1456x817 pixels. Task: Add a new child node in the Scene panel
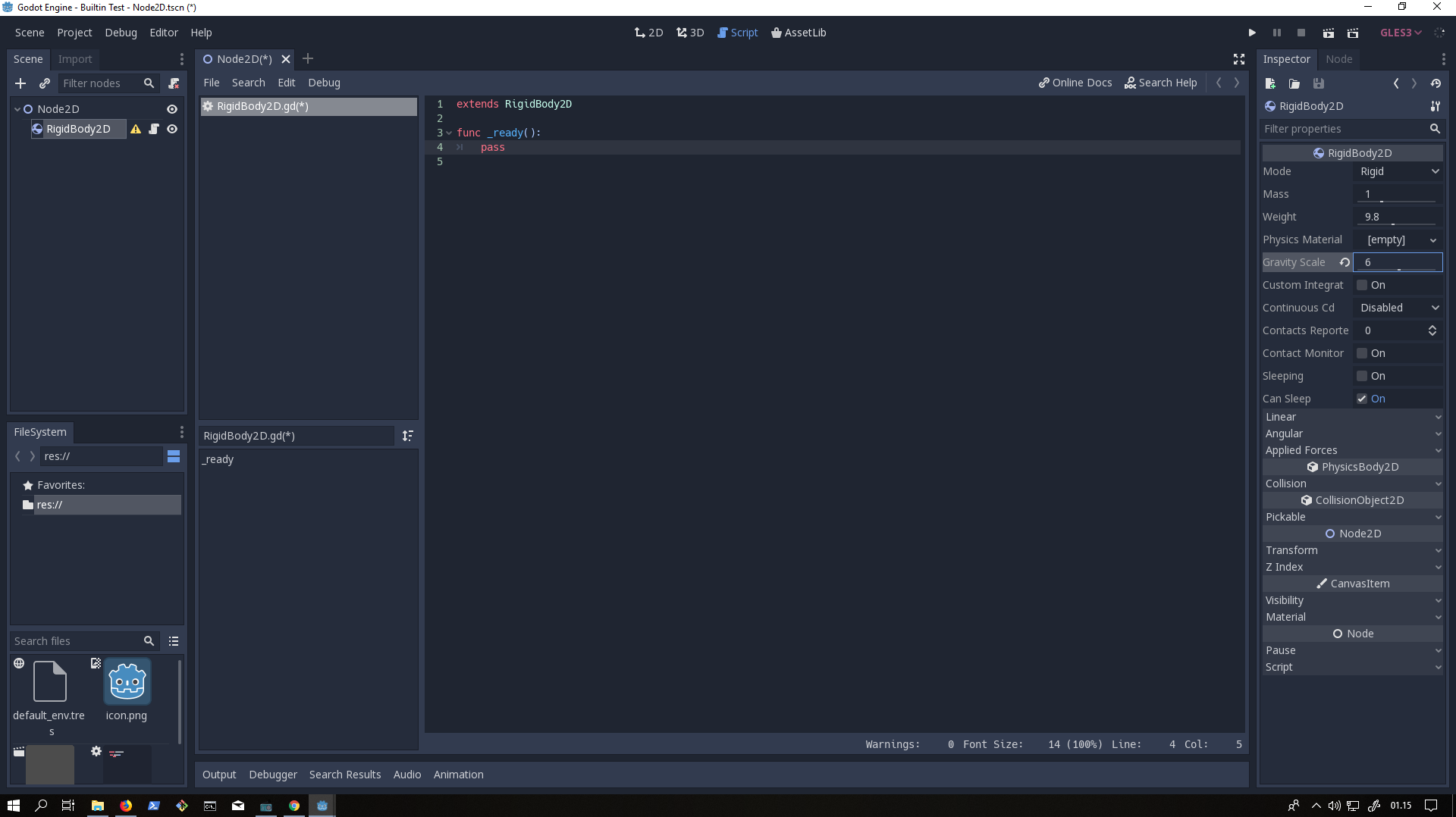20,83
